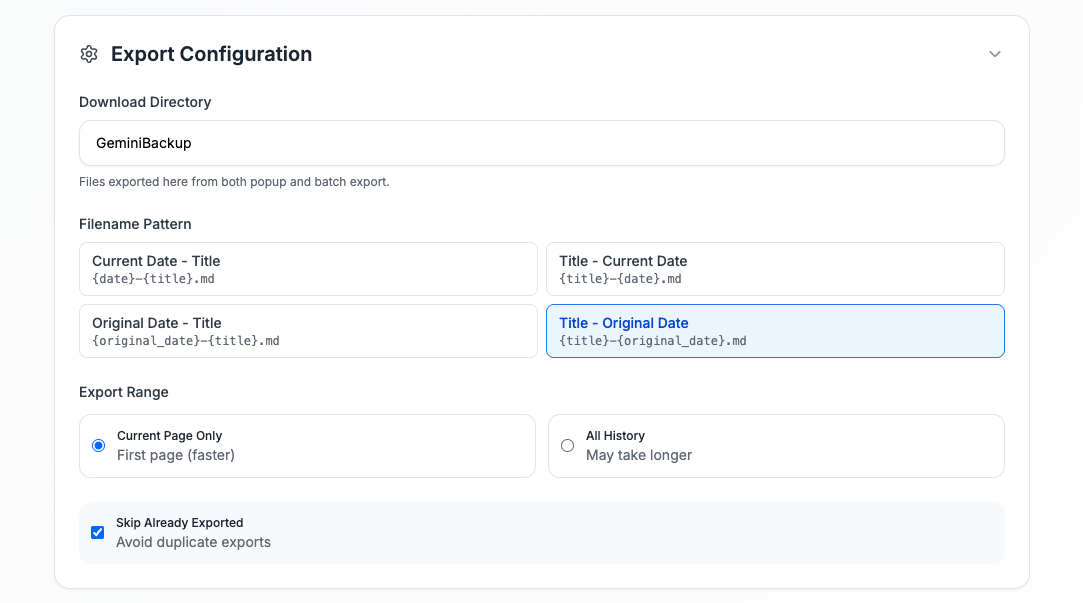Screen dimensions: 1083x603
Task: Choose the Title - Current Date filename pattern
Action: 774,269
